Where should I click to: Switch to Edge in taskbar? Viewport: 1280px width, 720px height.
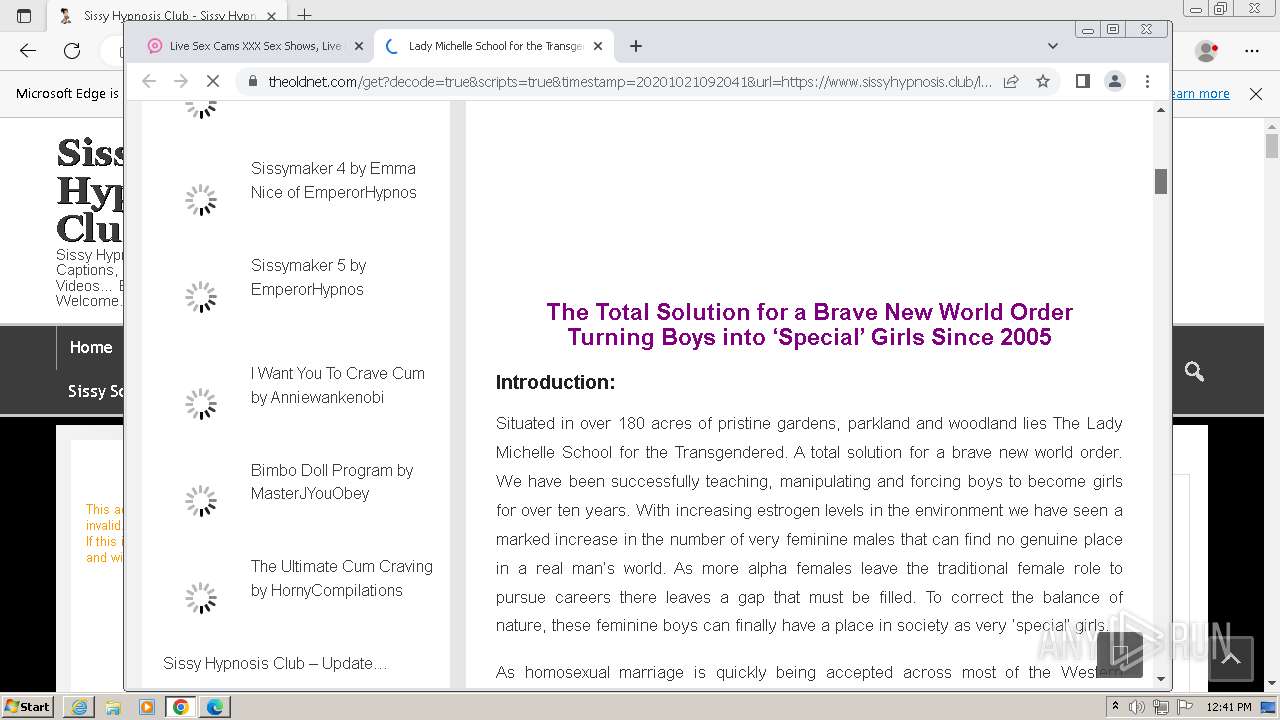[x=215, y=707]
